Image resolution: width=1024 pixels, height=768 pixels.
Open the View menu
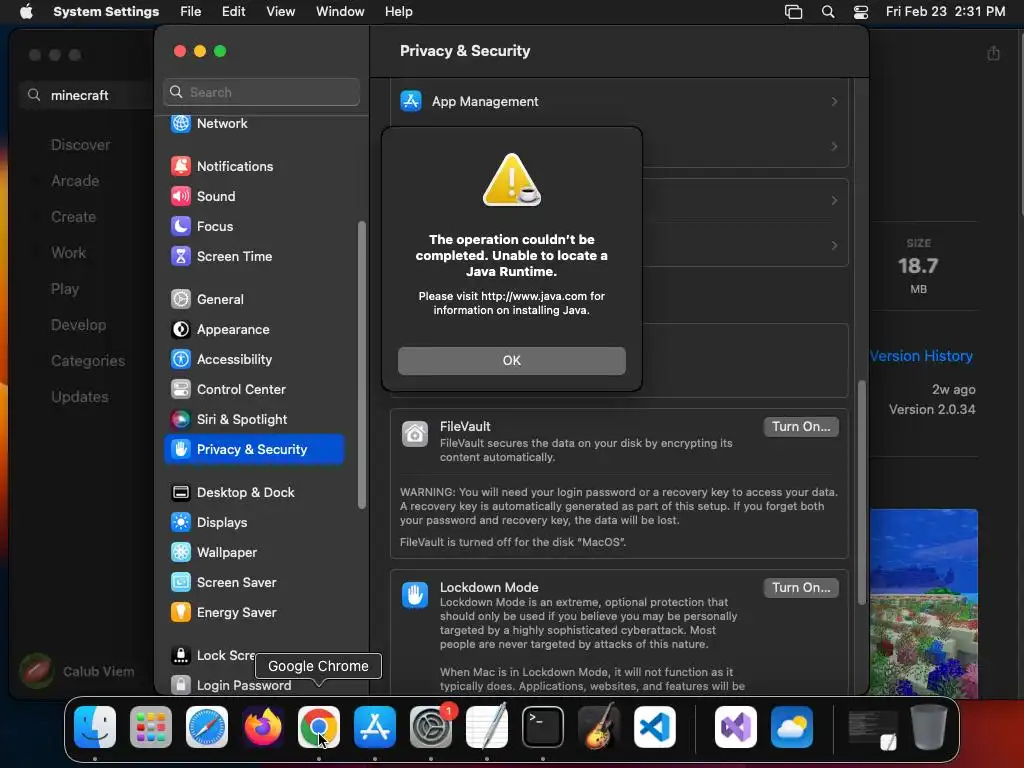click(x=280, y=12)
